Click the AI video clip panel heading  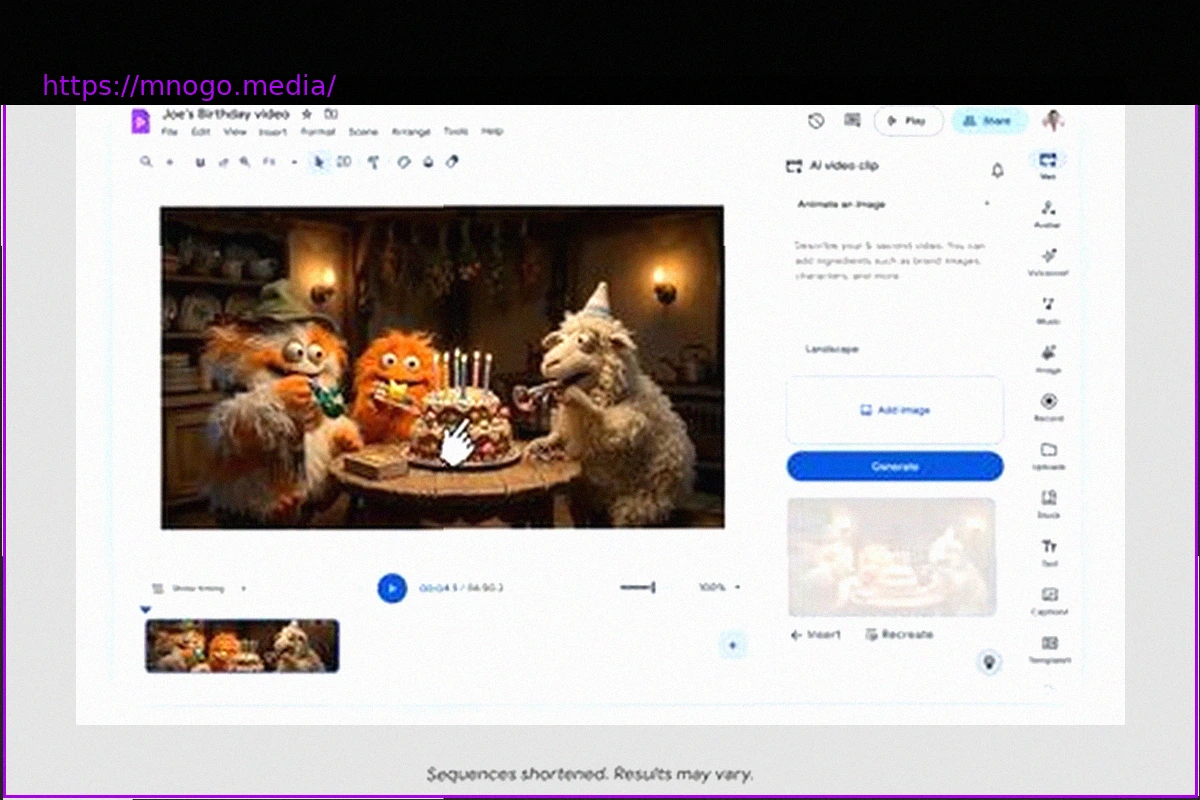[844, 166]
